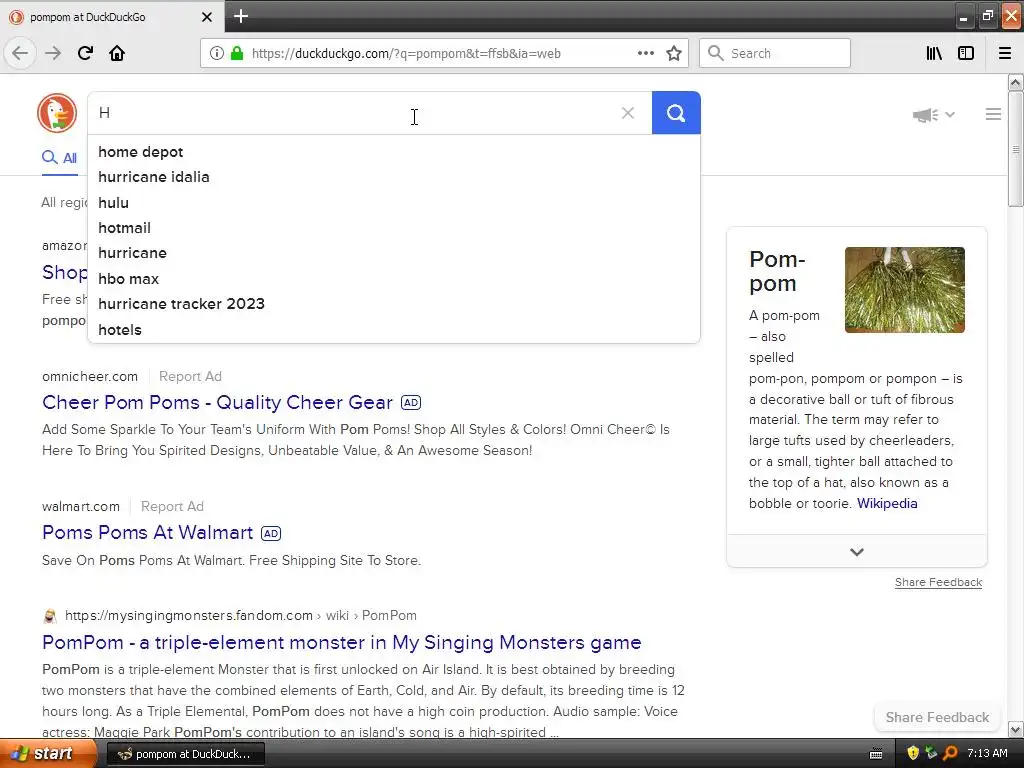
Task: Select the pompom at DuckDuckGo tab
Action: 112,17
